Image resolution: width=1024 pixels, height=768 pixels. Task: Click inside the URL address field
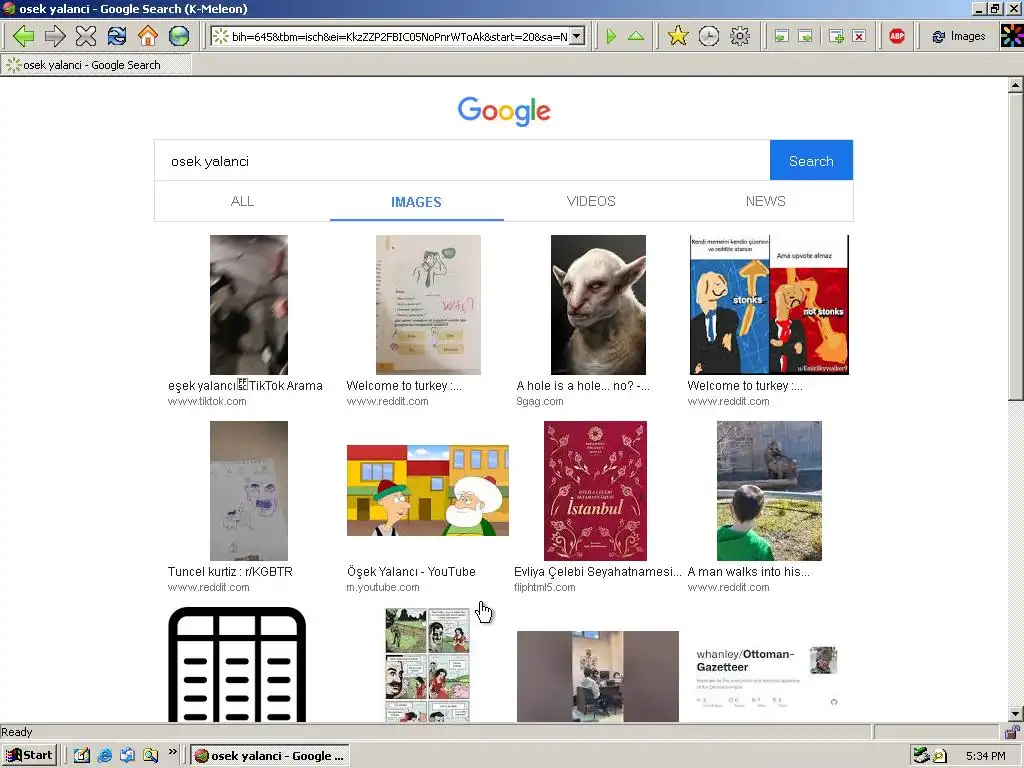(x=399, y=37)
